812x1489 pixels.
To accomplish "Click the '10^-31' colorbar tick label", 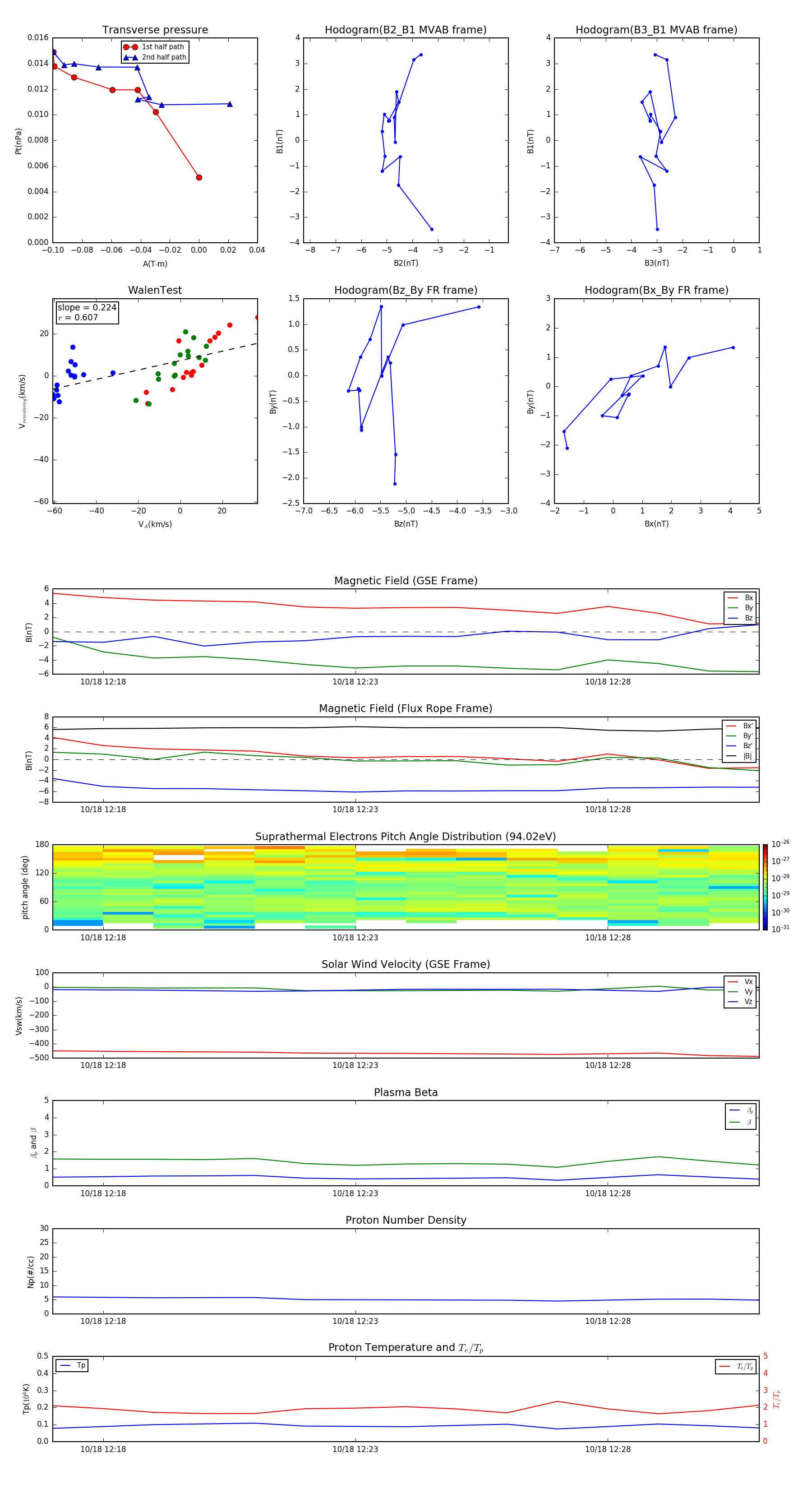I will point(780,929).
